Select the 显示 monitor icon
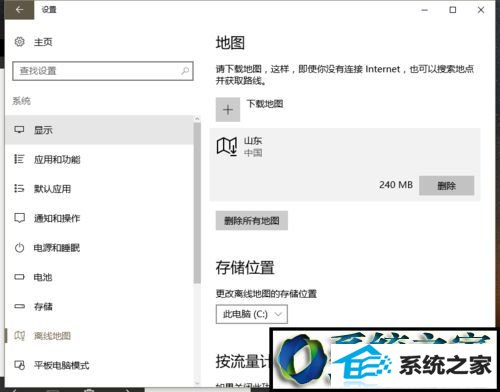This screenshot has height=392, width=500. 19,130
